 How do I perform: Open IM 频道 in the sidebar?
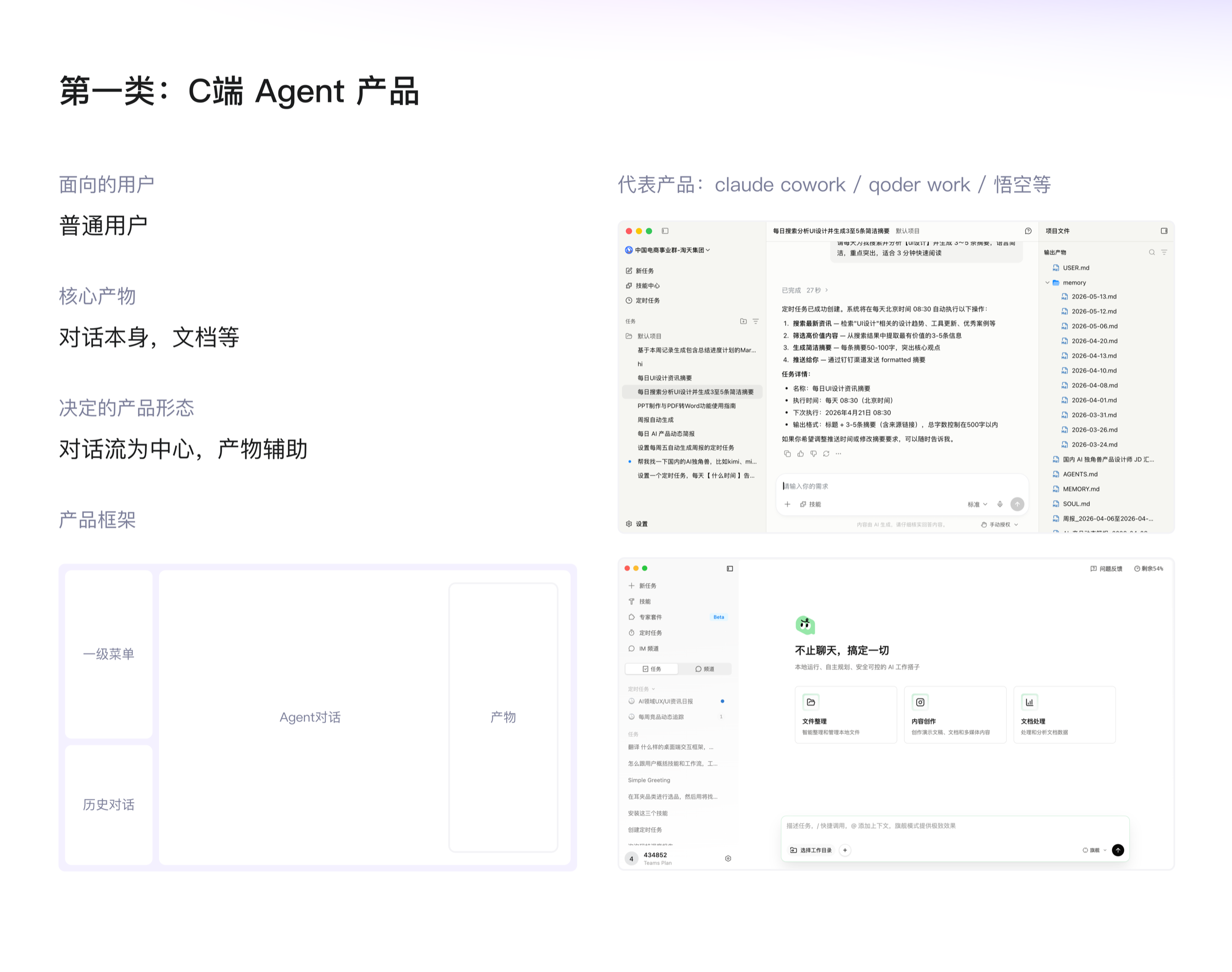643,649
